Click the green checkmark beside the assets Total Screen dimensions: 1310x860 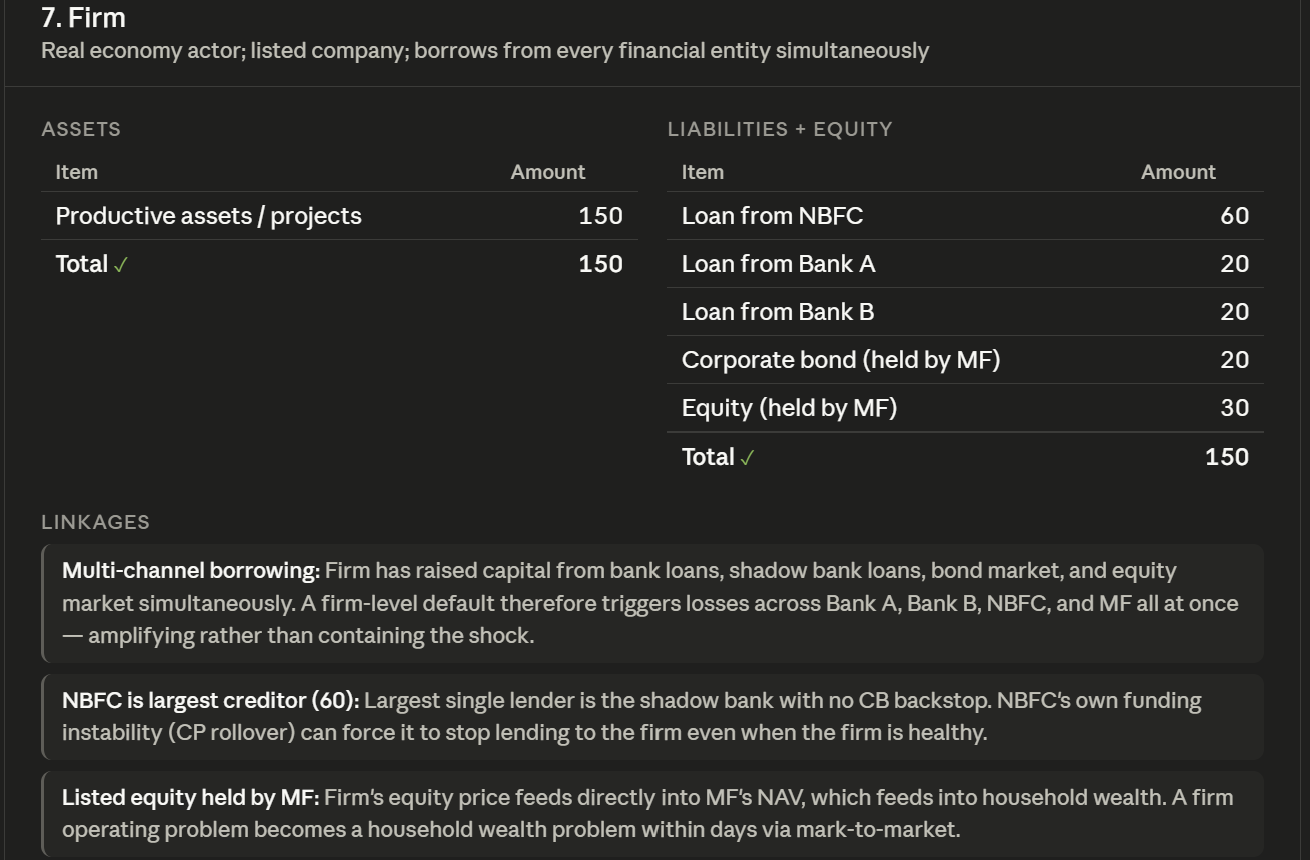click(x=121, y=265)
